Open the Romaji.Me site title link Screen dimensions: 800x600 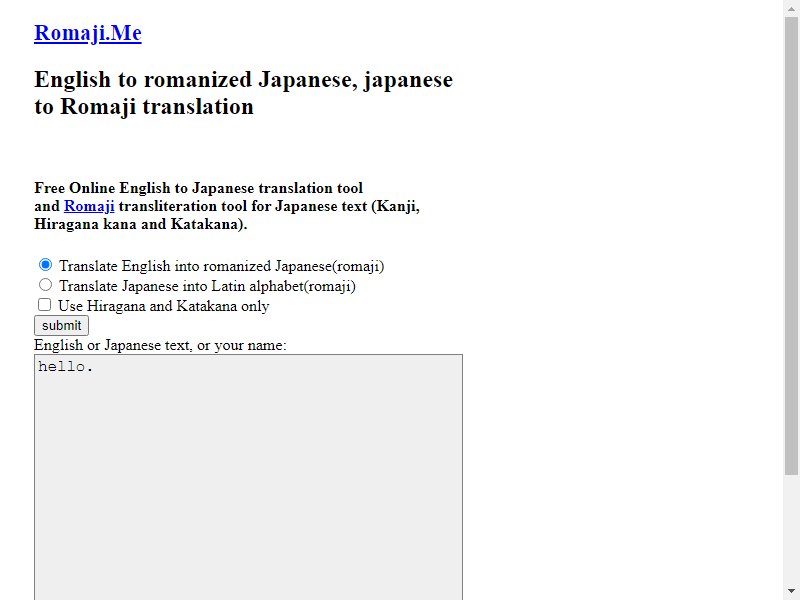click(x=88, y=33)
